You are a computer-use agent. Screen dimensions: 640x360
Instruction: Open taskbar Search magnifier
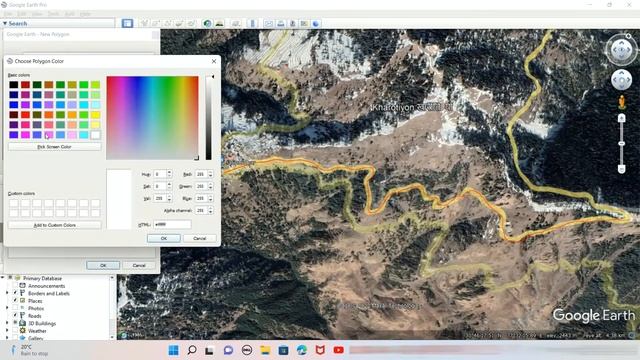[191, 350]
